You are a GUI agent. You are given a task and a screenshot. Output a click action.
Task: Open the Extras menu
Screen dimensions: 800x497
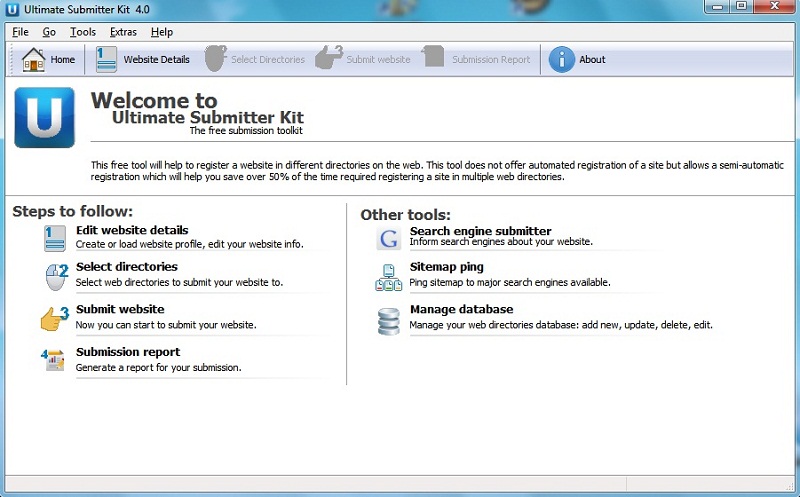coord(123,32)
